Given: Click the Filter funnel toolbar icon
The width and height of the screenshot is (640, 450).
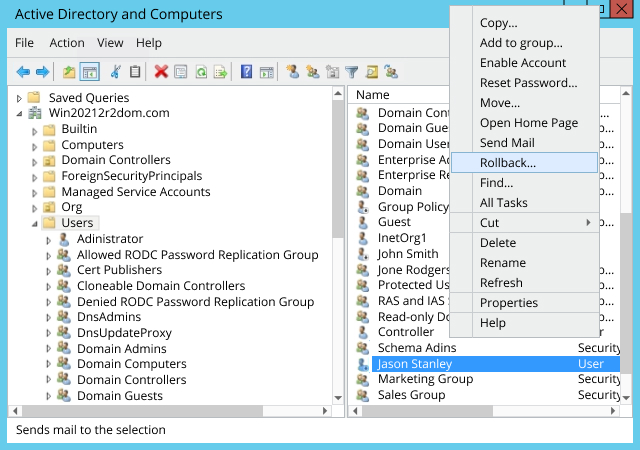Looking at the screenshot, I should point(351,72).
